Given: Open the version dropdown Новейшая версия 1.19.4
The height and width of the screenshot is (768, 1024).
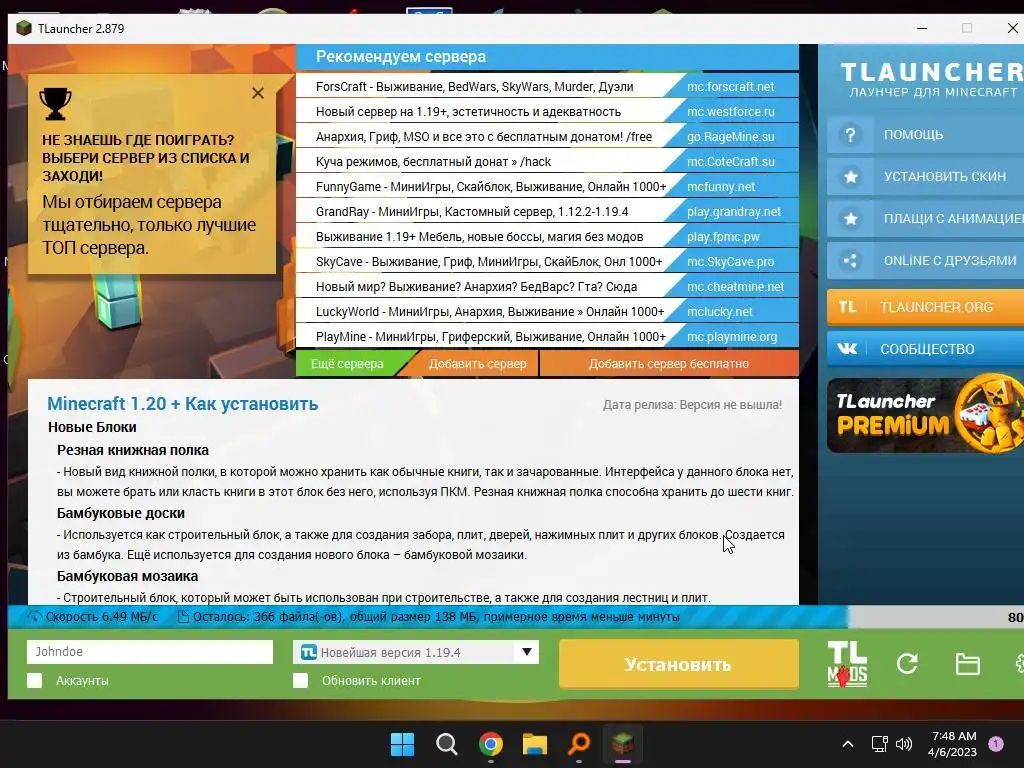Looking at the screenshot, I should coord(416,652).
